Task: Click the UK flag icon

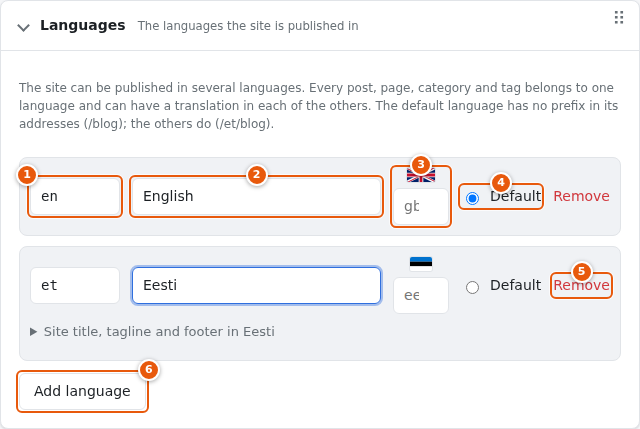Action: click(421, 175)
